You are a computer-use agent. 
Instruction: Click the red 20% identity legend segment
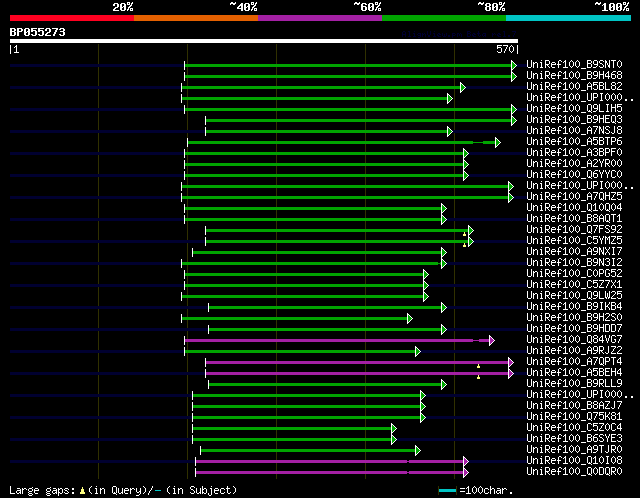tap(72, 18)
